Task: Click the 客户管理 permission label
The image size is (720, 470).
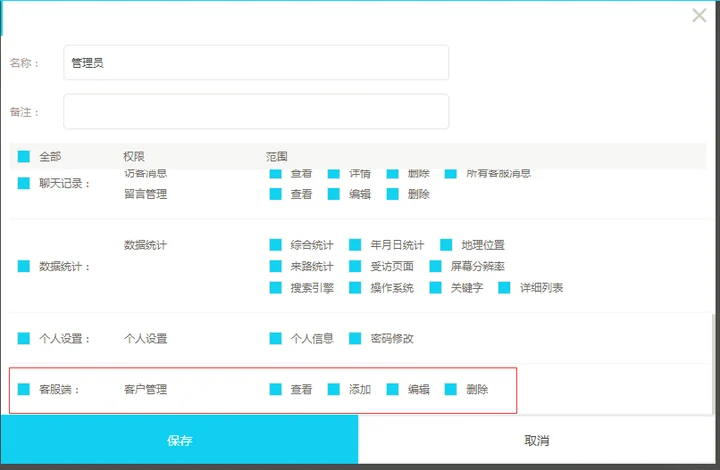Action: [x=146, y=390]
